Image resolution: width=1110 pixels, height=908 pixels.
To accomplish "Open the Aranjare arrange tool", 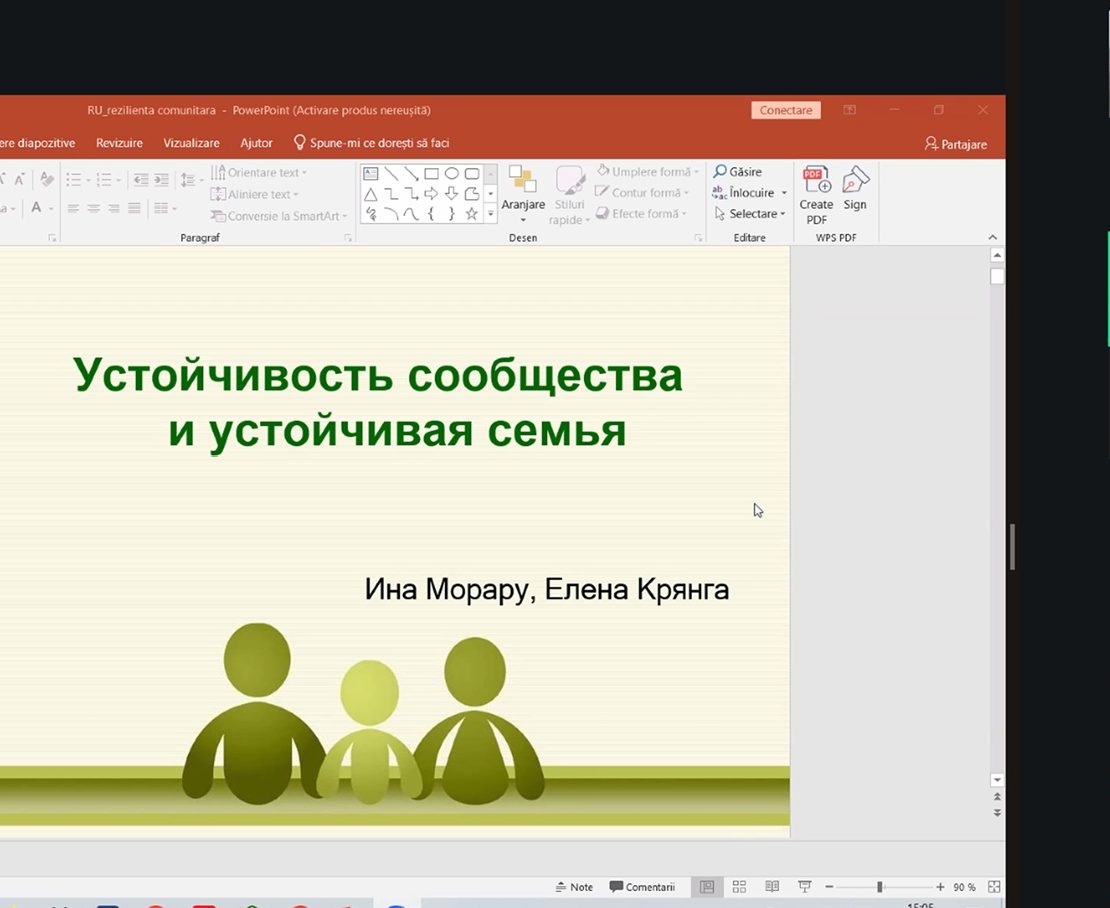I will click(523, 194).
